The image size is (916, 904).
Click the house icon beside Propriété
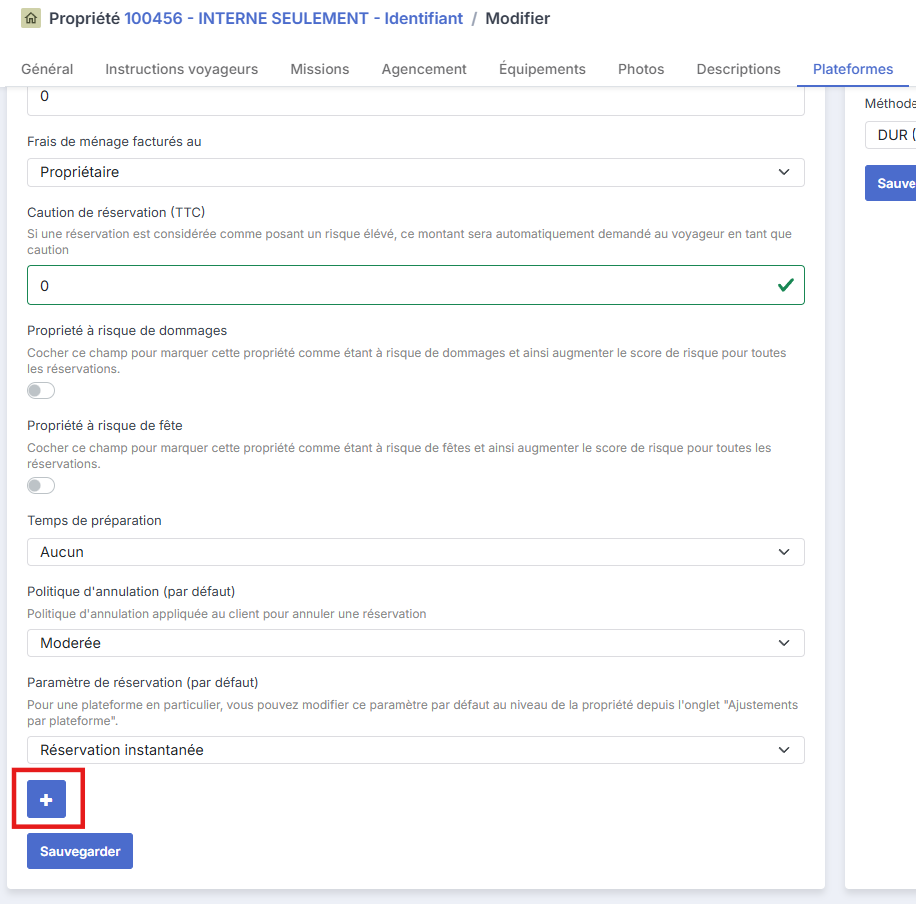click(x=30, y=18)
